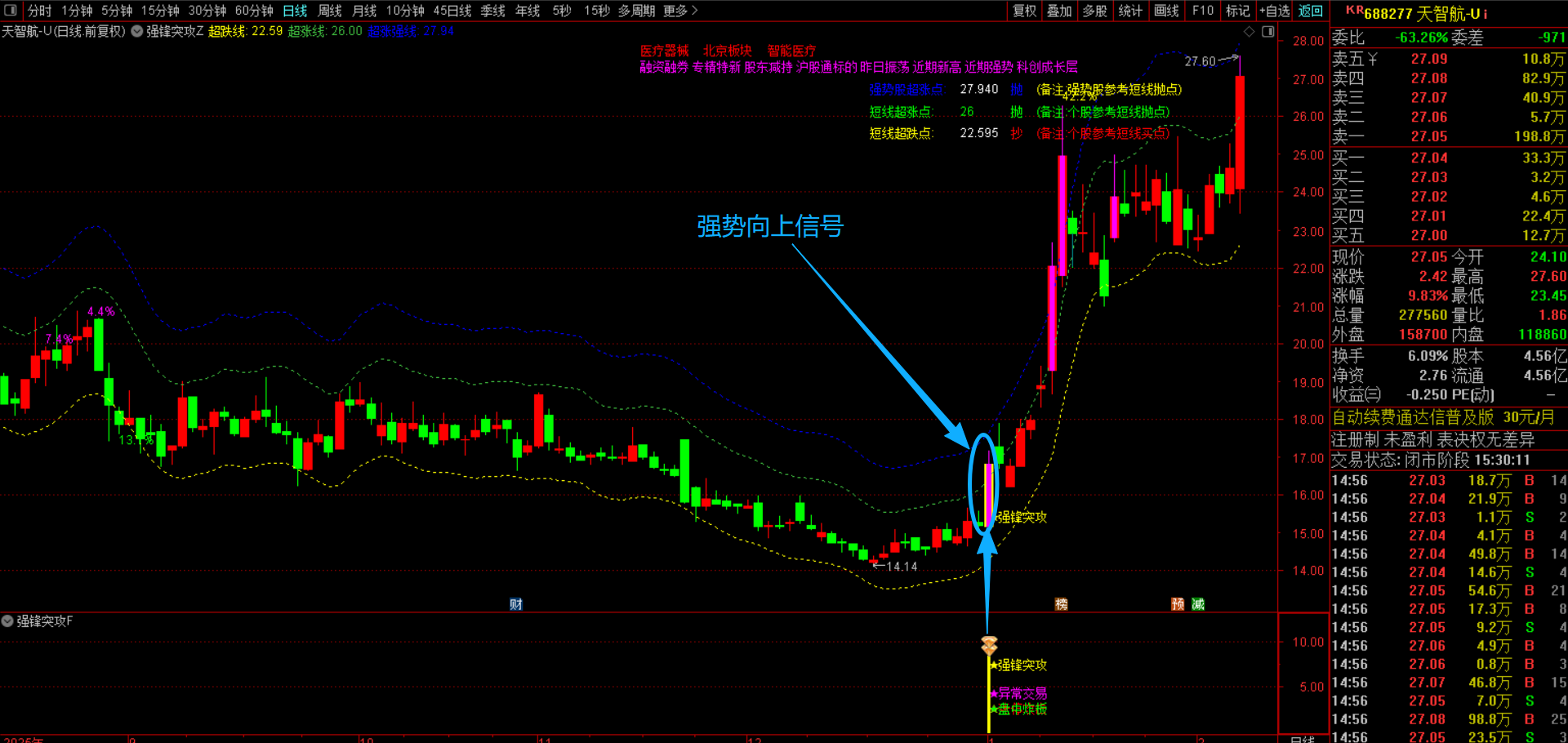
Task: Click the info 'i' icon beside 天智航-U
Action: [x=1485, y=15]
